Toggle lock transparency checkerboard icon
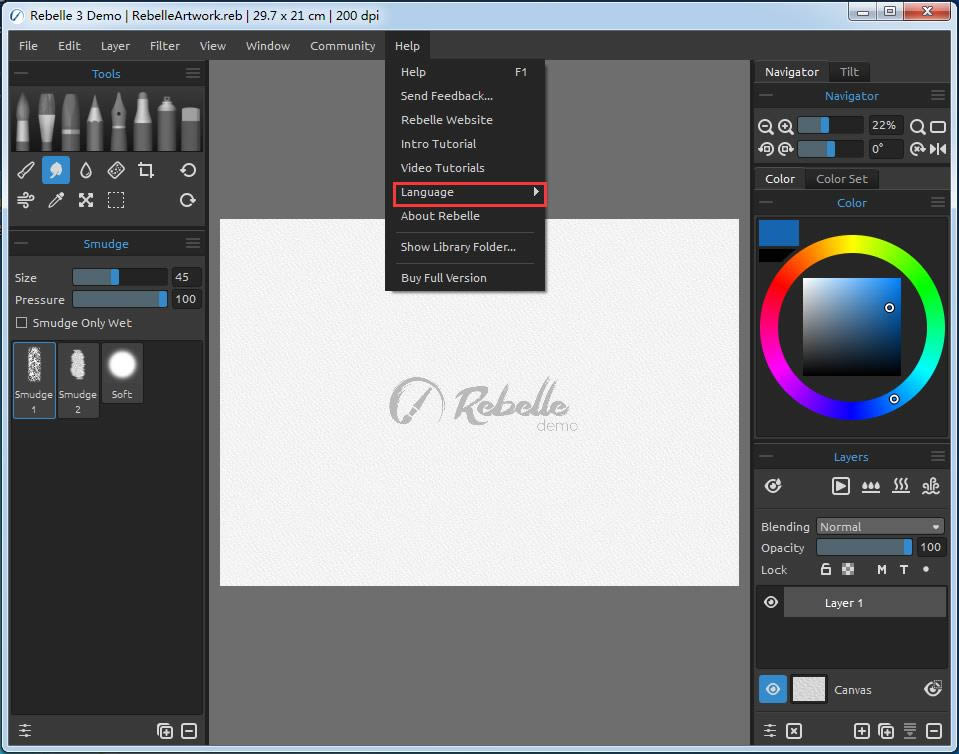Image resolution: width=959 pixels, height=754 pixels. coord(848,569)
